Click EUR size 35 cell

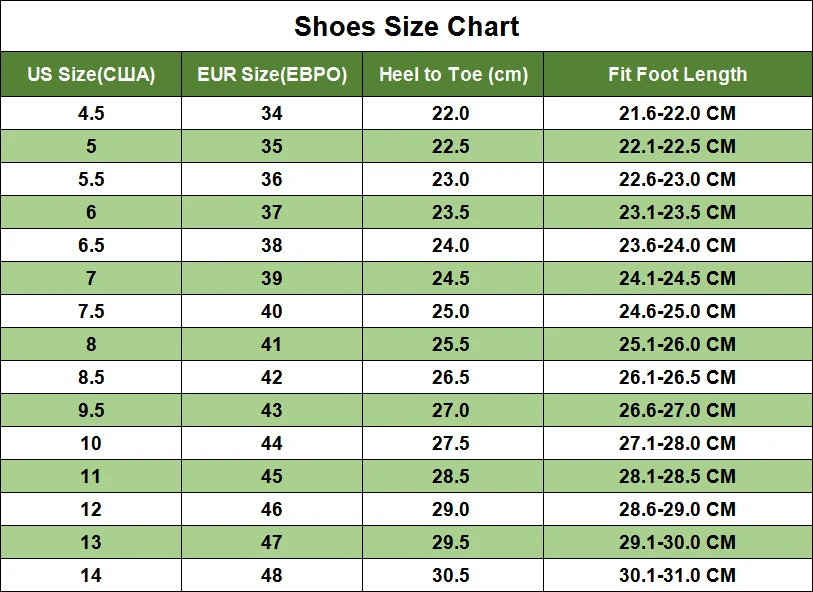click(x=272, y=146)
